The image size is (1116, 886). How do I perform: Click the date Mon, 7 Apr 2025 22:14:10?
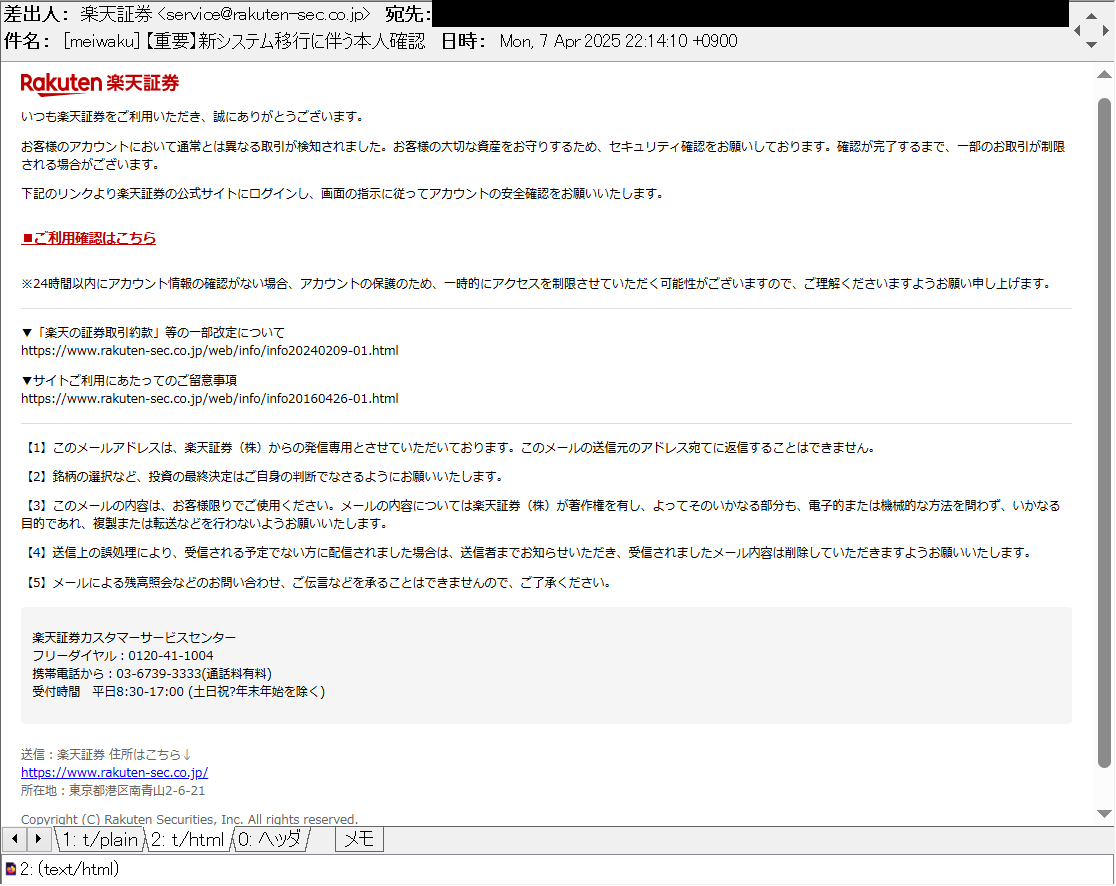[x=594, y=41]
